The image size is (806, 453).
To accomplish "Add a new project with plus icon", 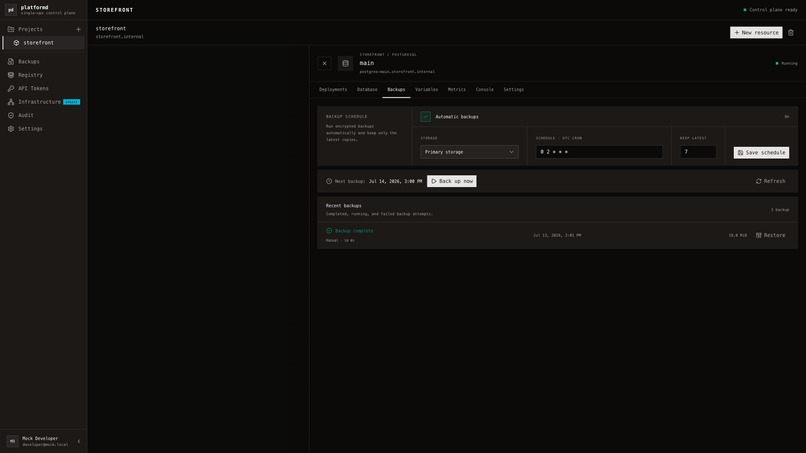I will [78, 29].
